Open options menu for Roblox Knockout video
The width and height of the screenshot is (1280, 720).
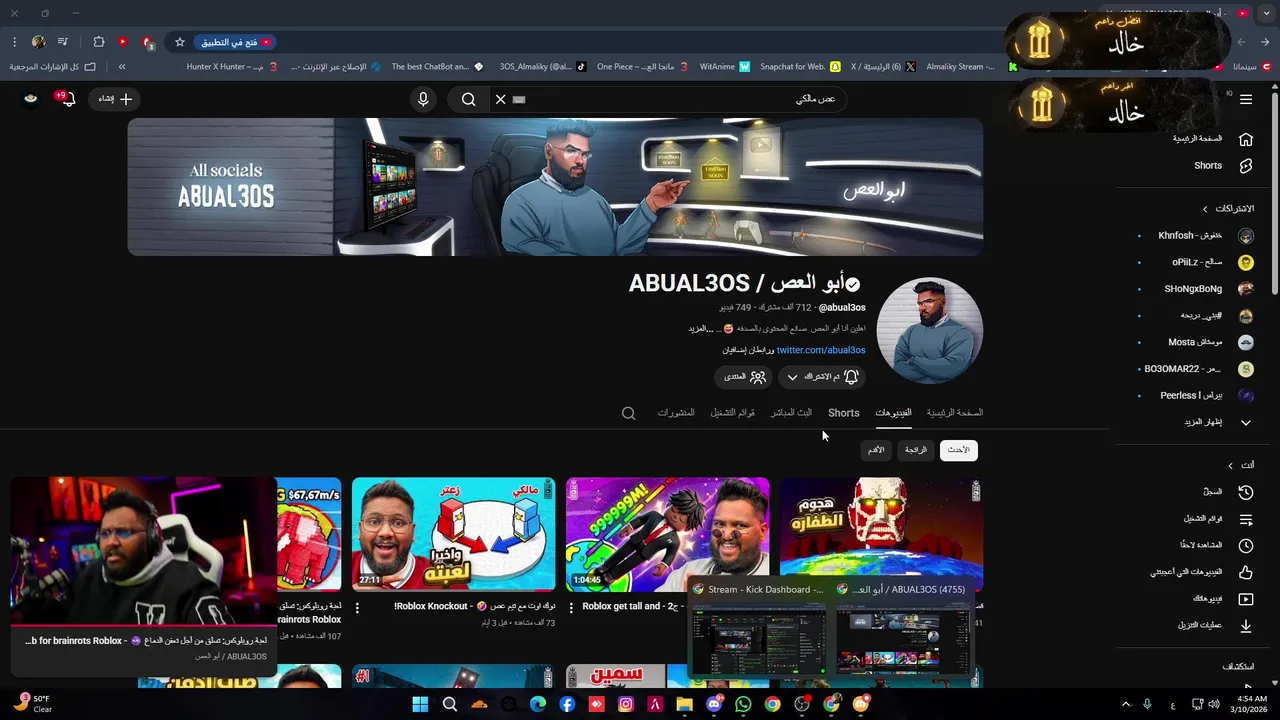coord(357,607)
